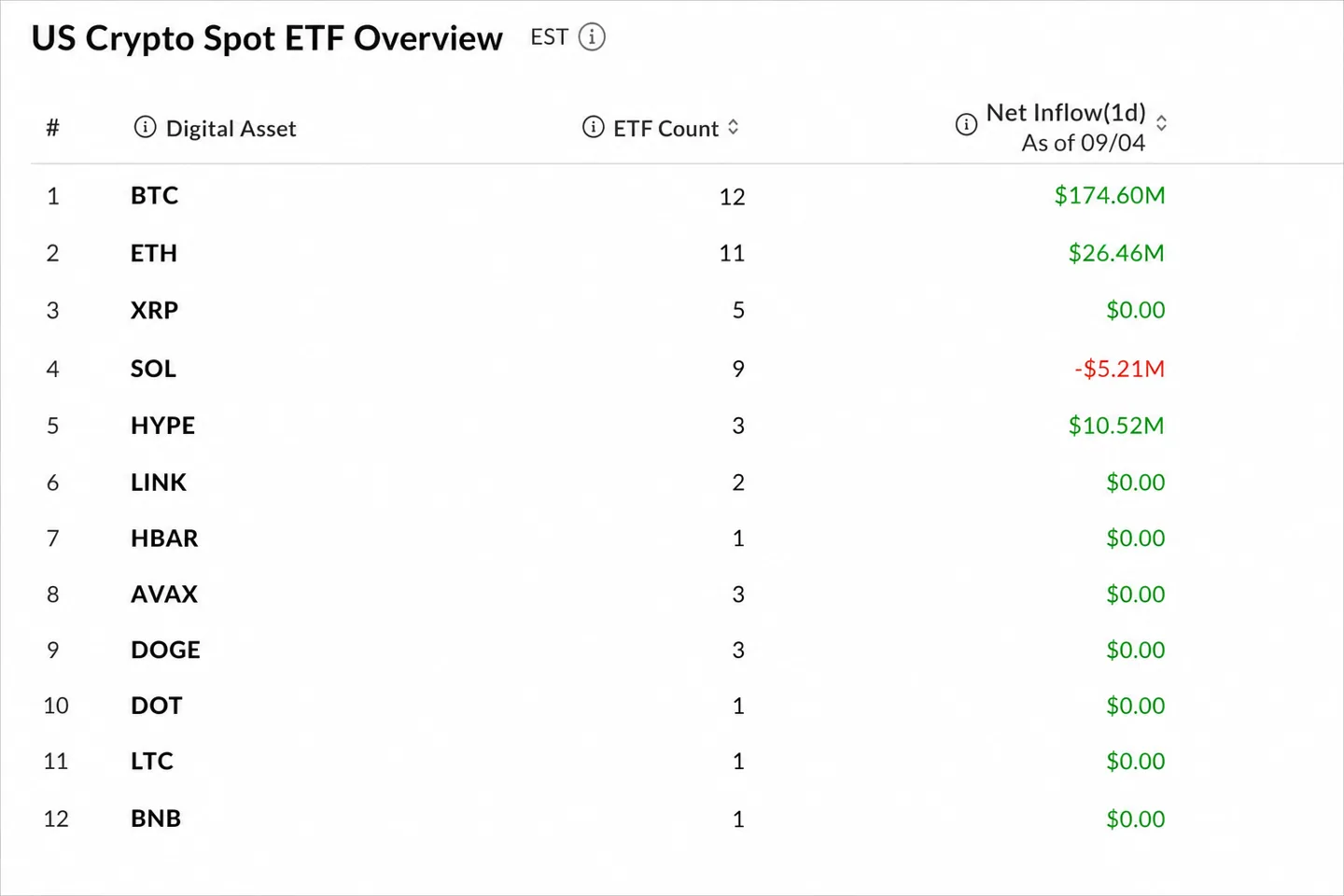Click the info icon beside Digital Asset
Viewport: 1344px width, 896px height.
coord(145,127)
